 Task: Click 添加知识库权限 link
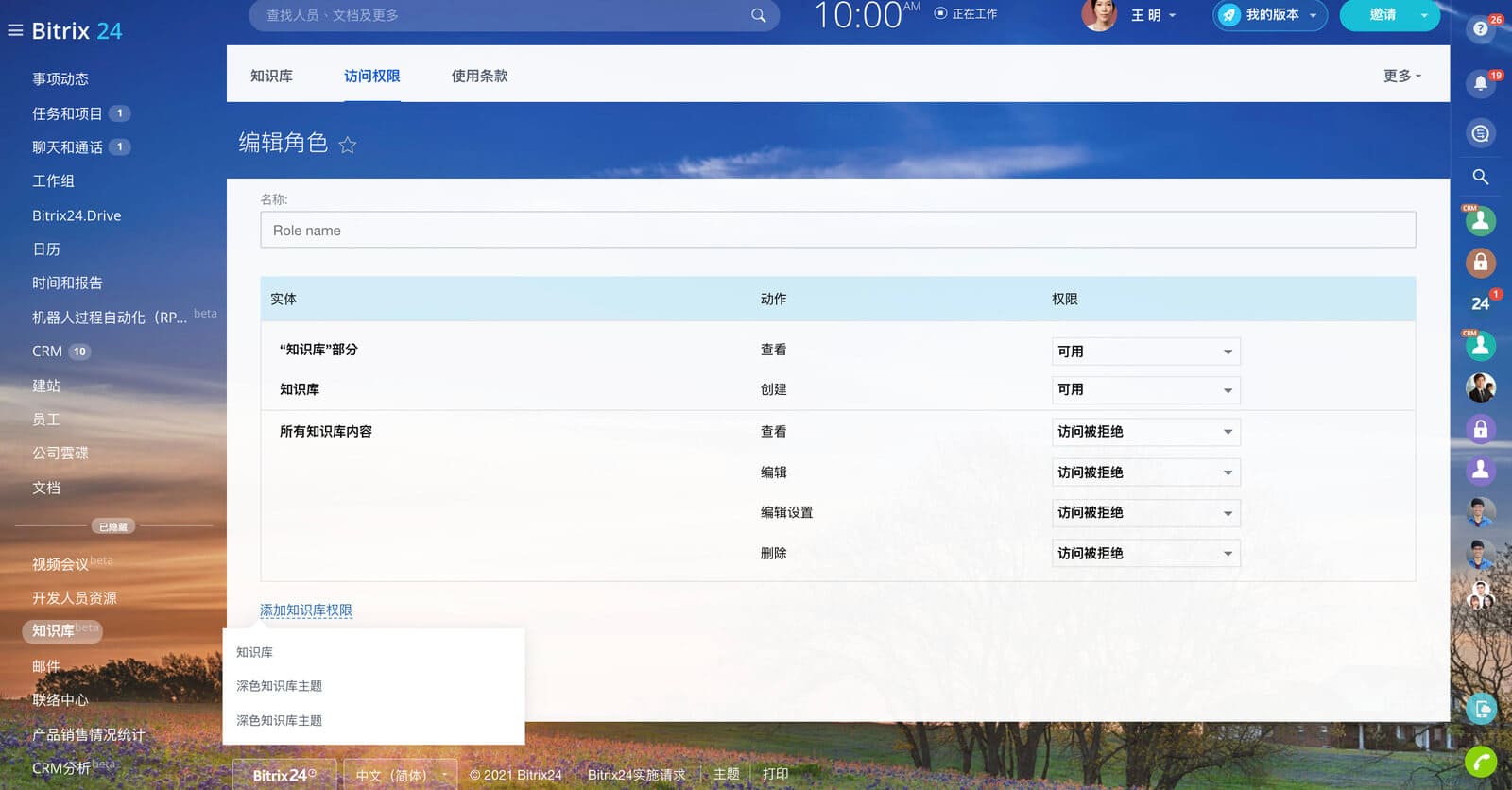click(306, 610)
